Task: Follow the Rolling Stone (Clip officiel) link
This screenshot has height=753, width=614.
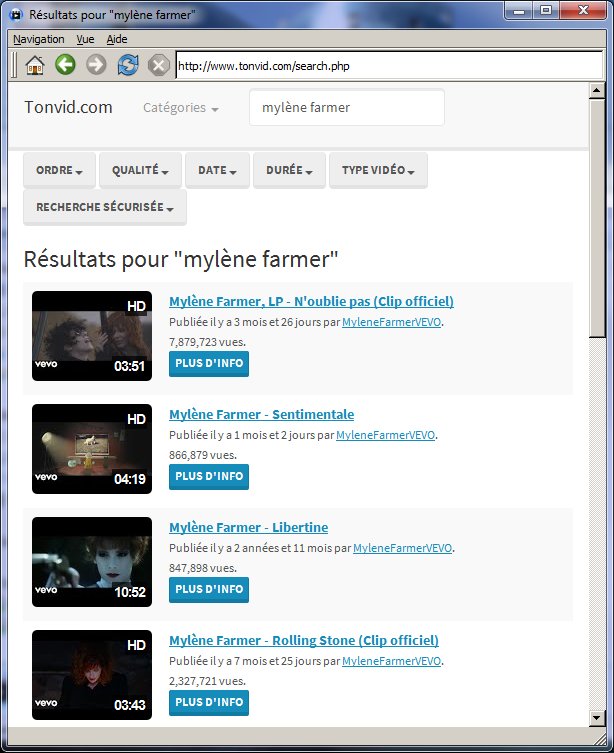Action: click(x=304, y=640)
